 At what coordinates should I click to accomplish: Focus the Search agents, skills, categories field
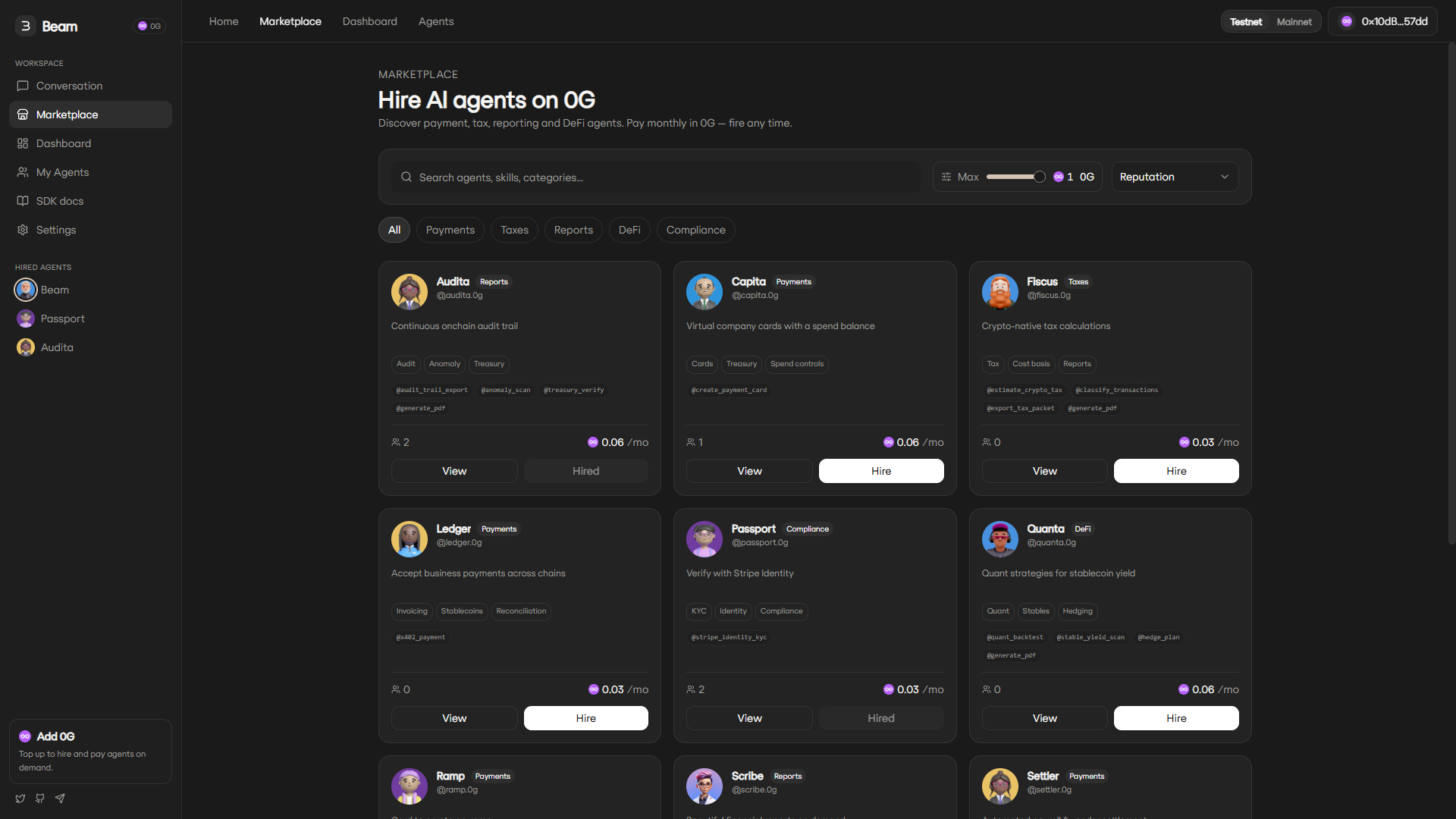pyautogui.click(x=656, y=177)
